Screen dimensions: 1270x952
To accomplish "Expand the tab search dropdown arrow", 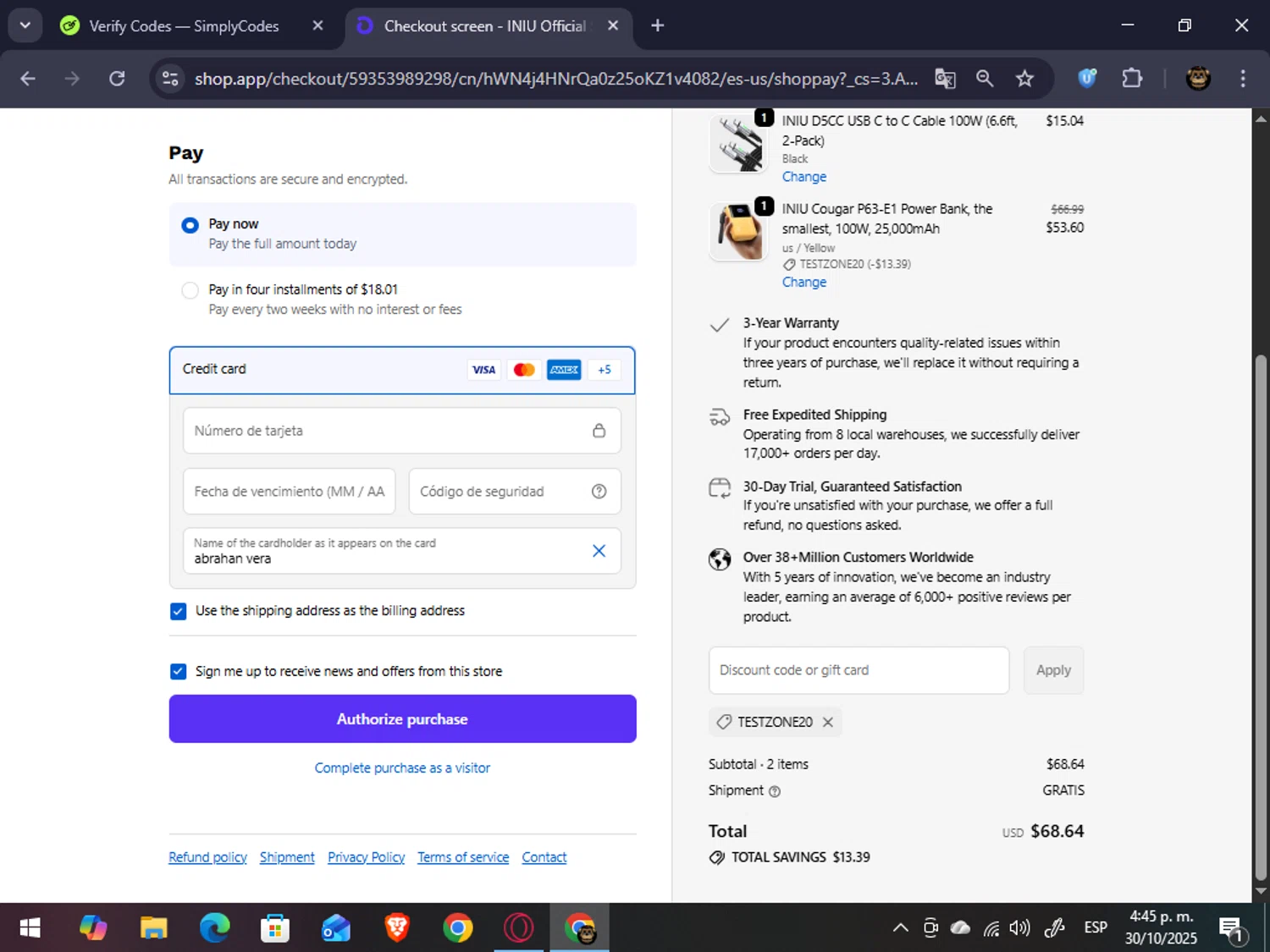I will tap(25, 25).
